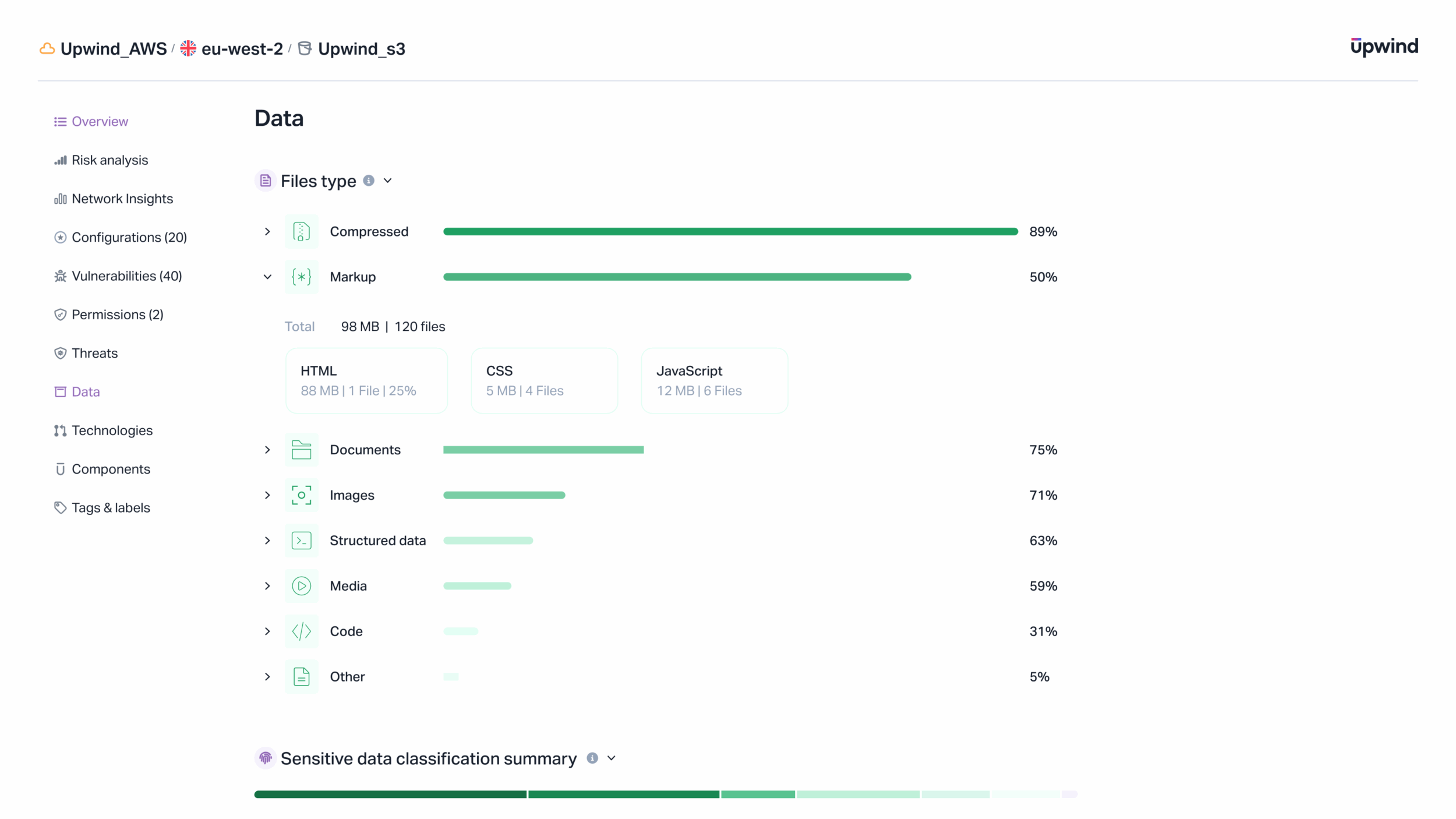Click the Images focus-frame icon
Viewport: 1456px width, 819px height.
pyautogui.click(x=301, y=495)
